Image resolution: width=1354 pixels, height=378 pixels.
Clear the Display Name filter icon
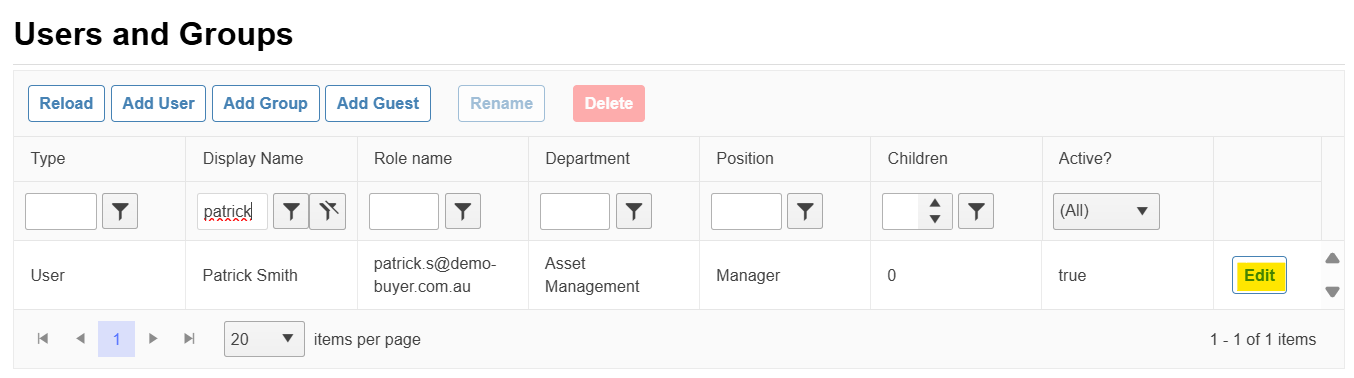[327, 211]
